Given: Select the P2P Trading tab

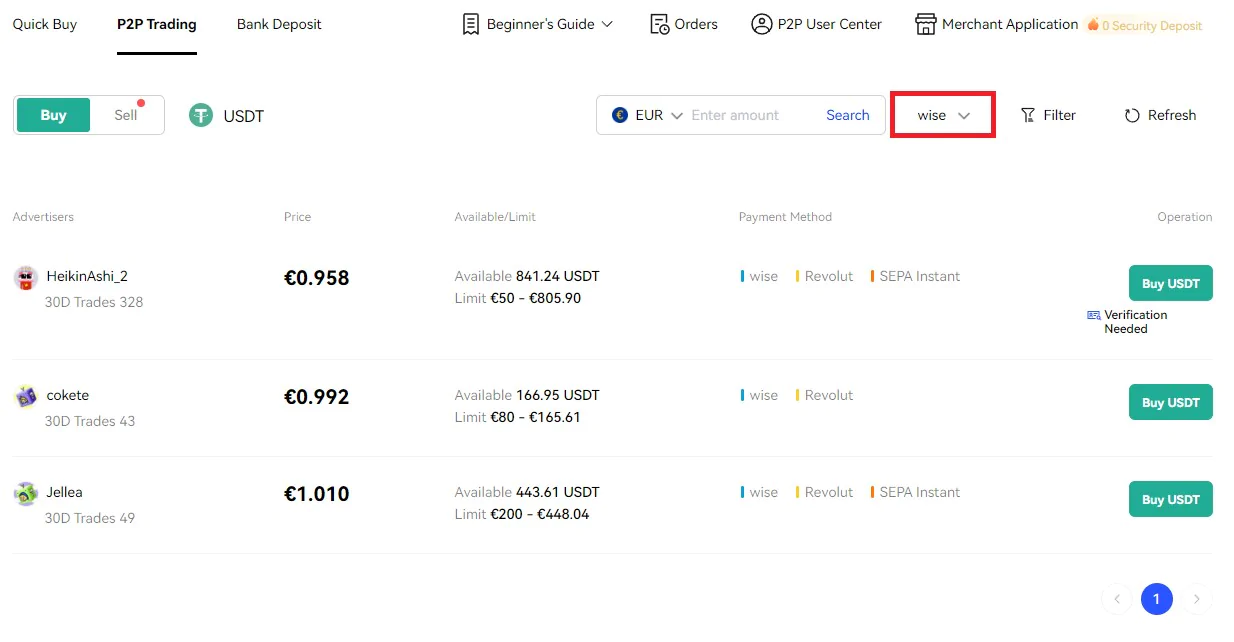Looking at the screenshot, I should pyautogui.click(x=157, y=24).
